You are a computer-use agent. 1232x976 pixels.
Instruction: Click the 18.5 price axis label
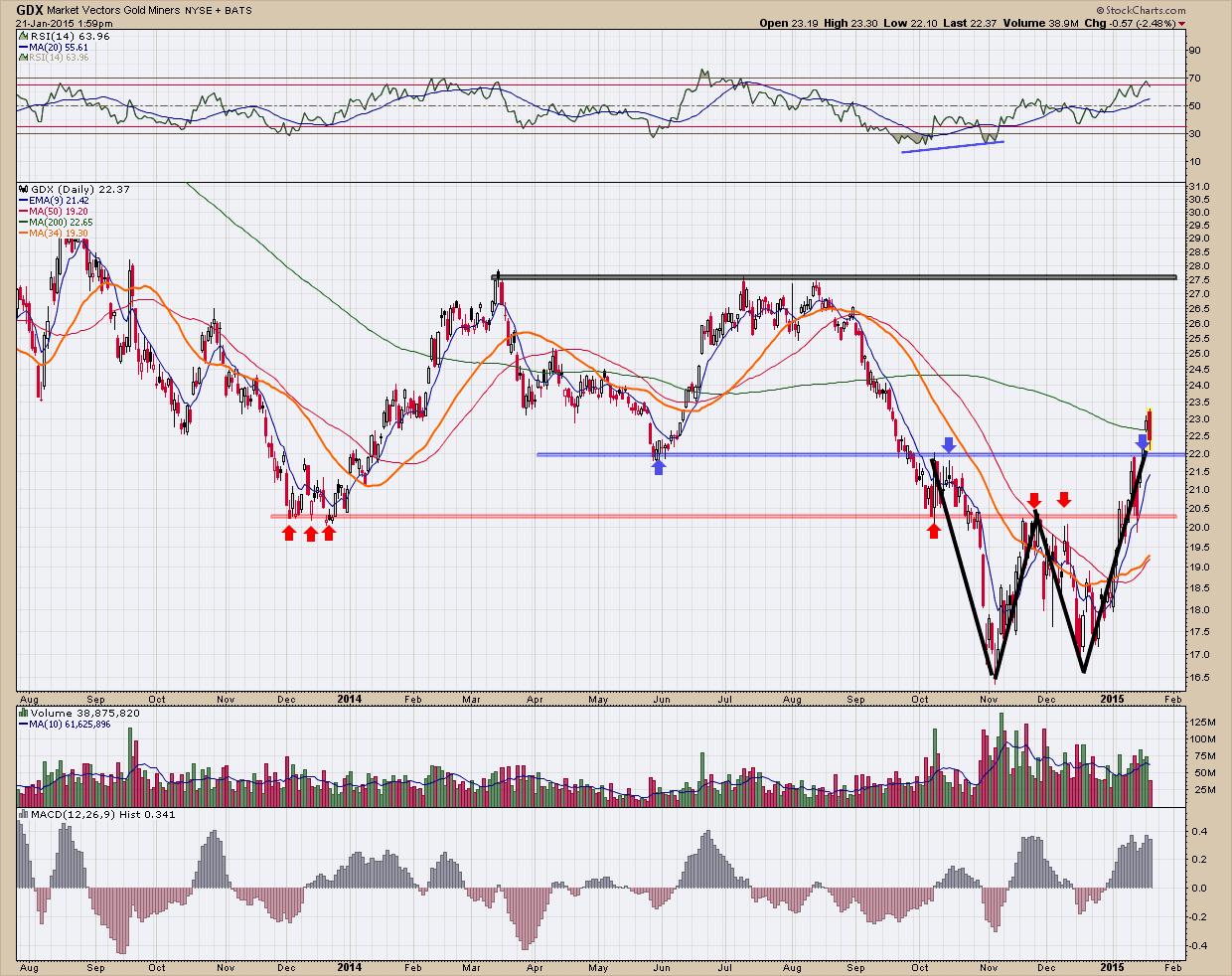click(x=1198, y=589)
